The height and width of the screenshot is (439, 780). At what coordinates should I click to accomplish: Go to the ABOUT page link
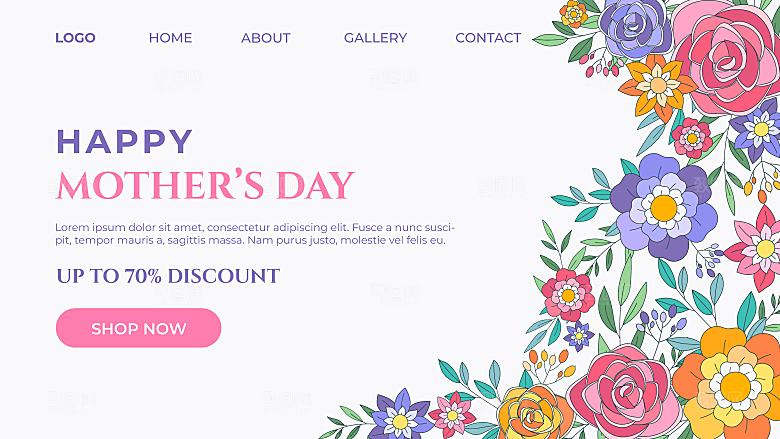(266, 38)
